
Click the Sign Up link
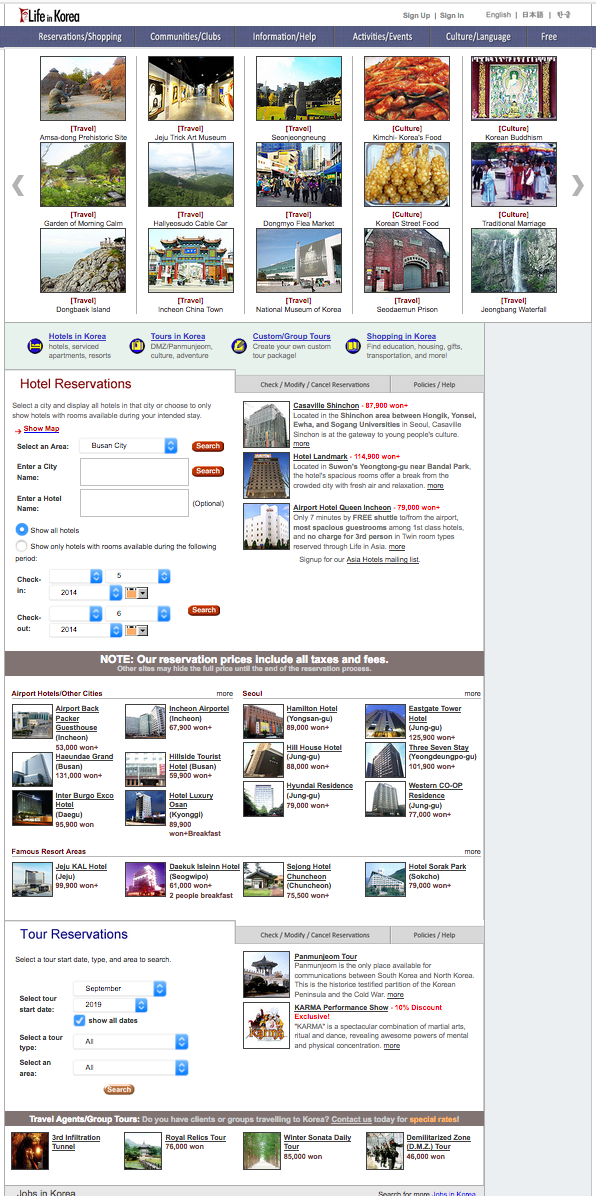[417, 15]
